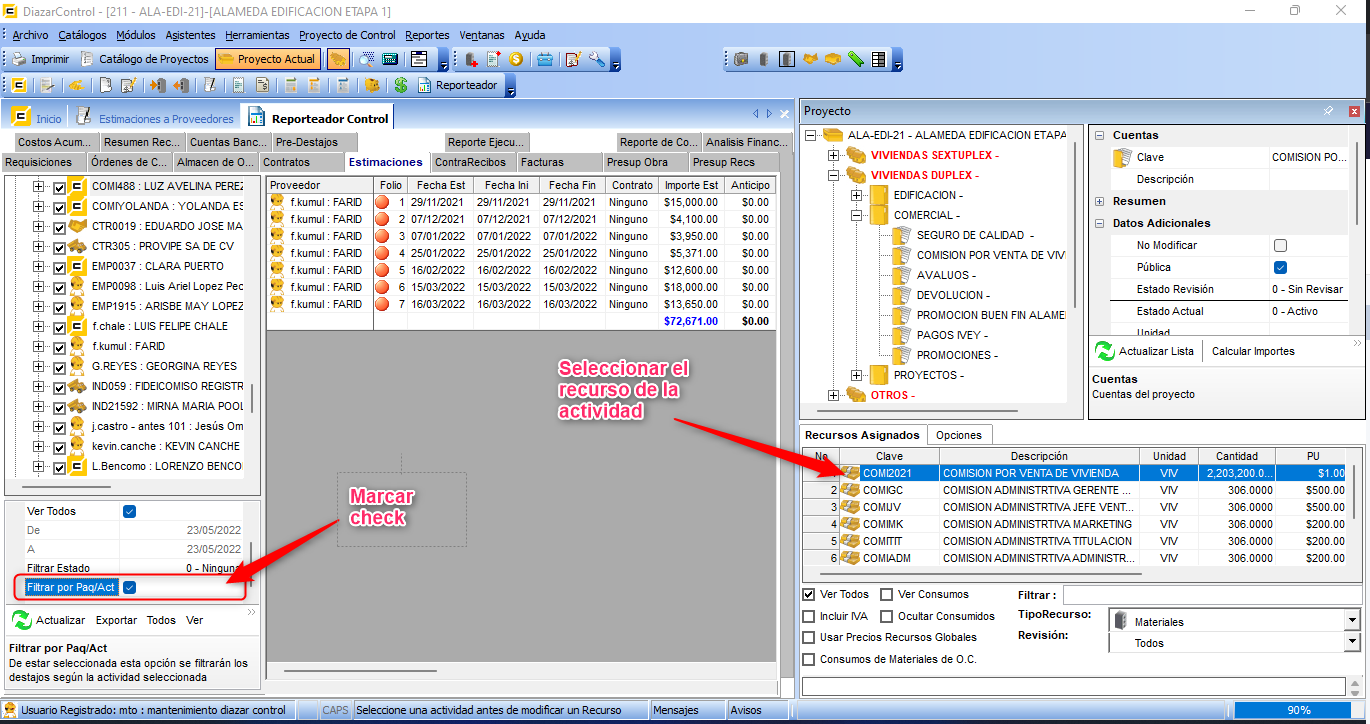The height and width of the screenshot is (724, 1370).
Task: Expand the VIVIENDAS SEXTUPLEX tree node
Action: tap(834, 155)
